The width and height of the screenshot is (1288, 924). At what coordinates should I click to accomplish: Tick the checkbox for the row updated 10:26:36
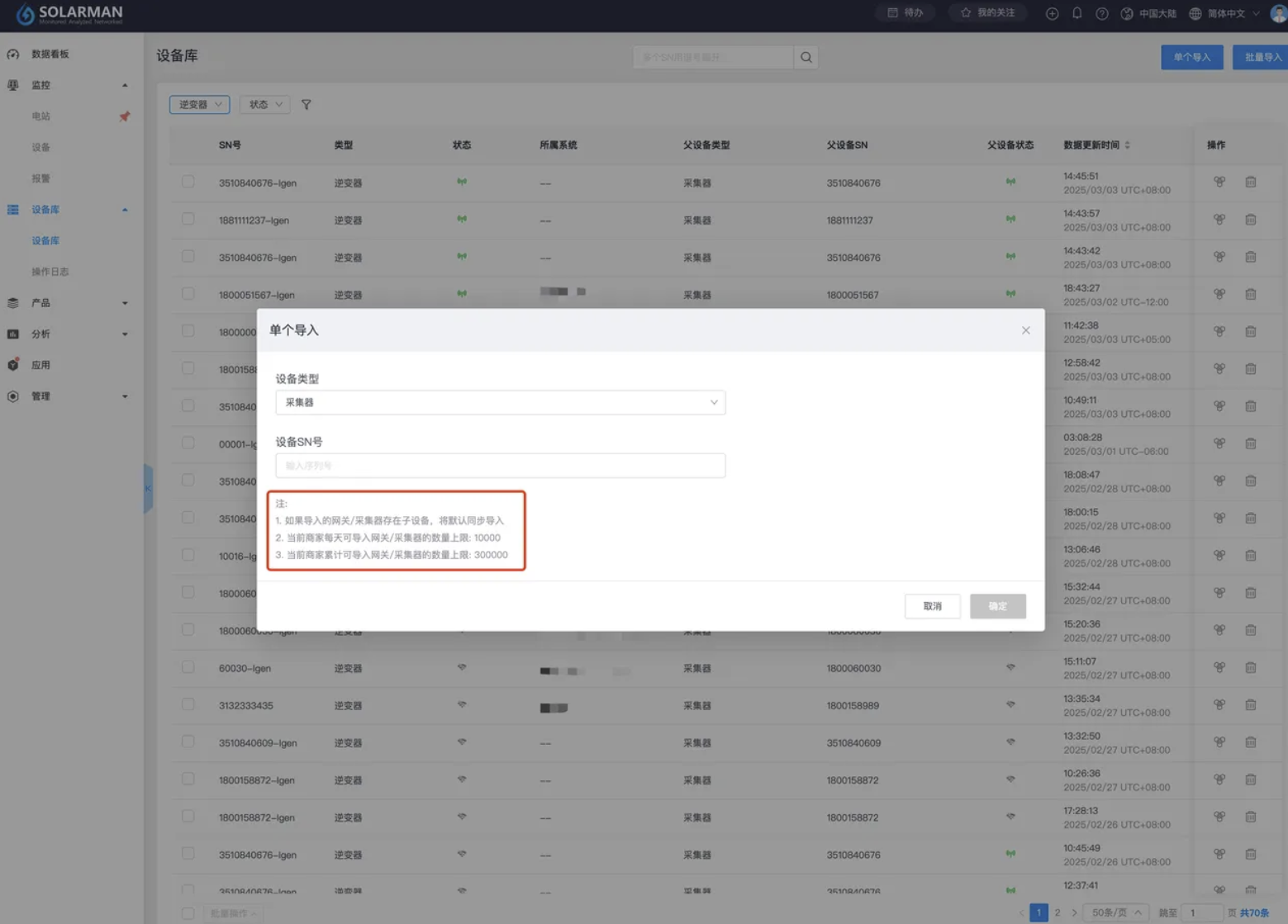188,779
